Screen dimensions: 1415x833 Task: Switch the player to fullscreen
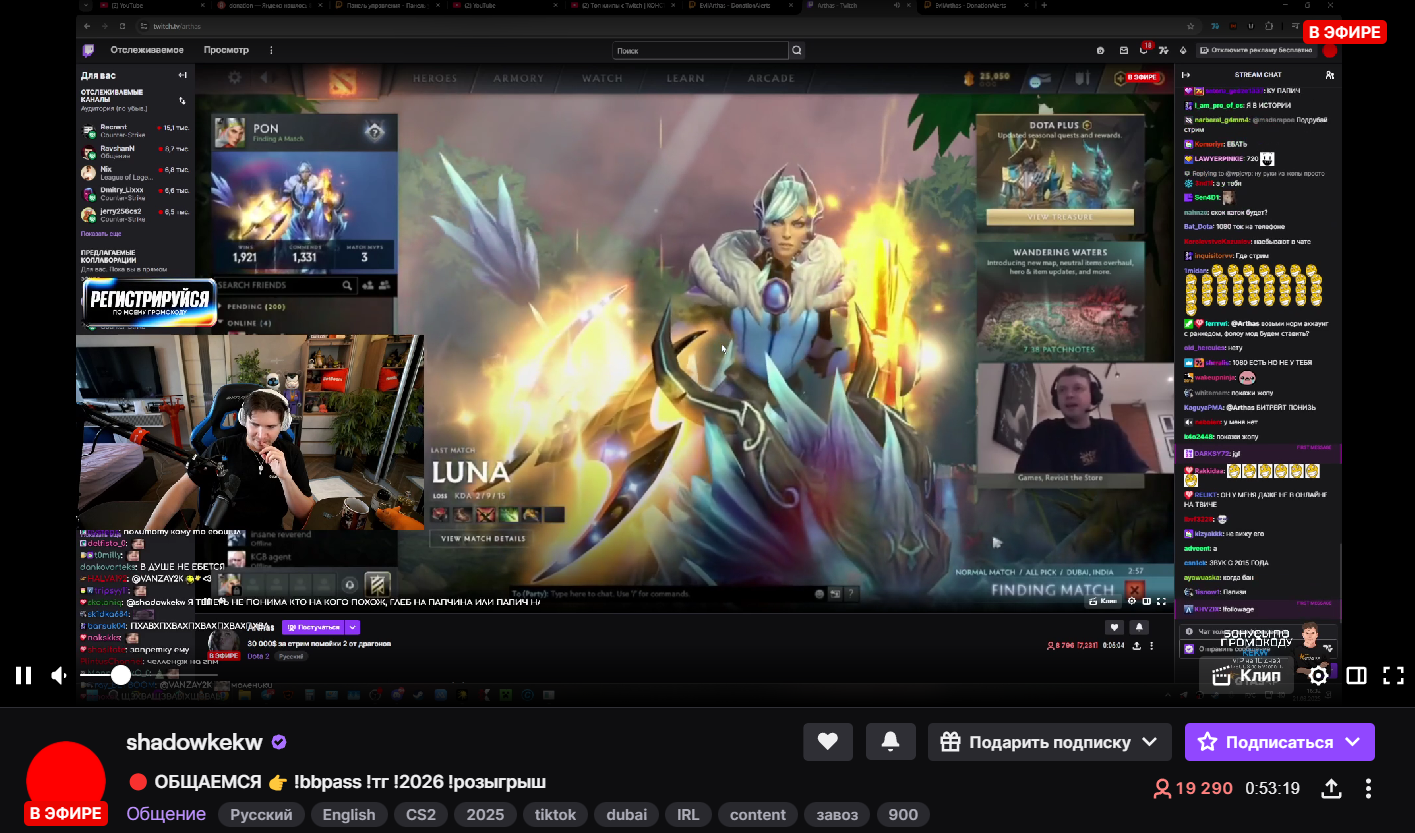coord(1393,675)
